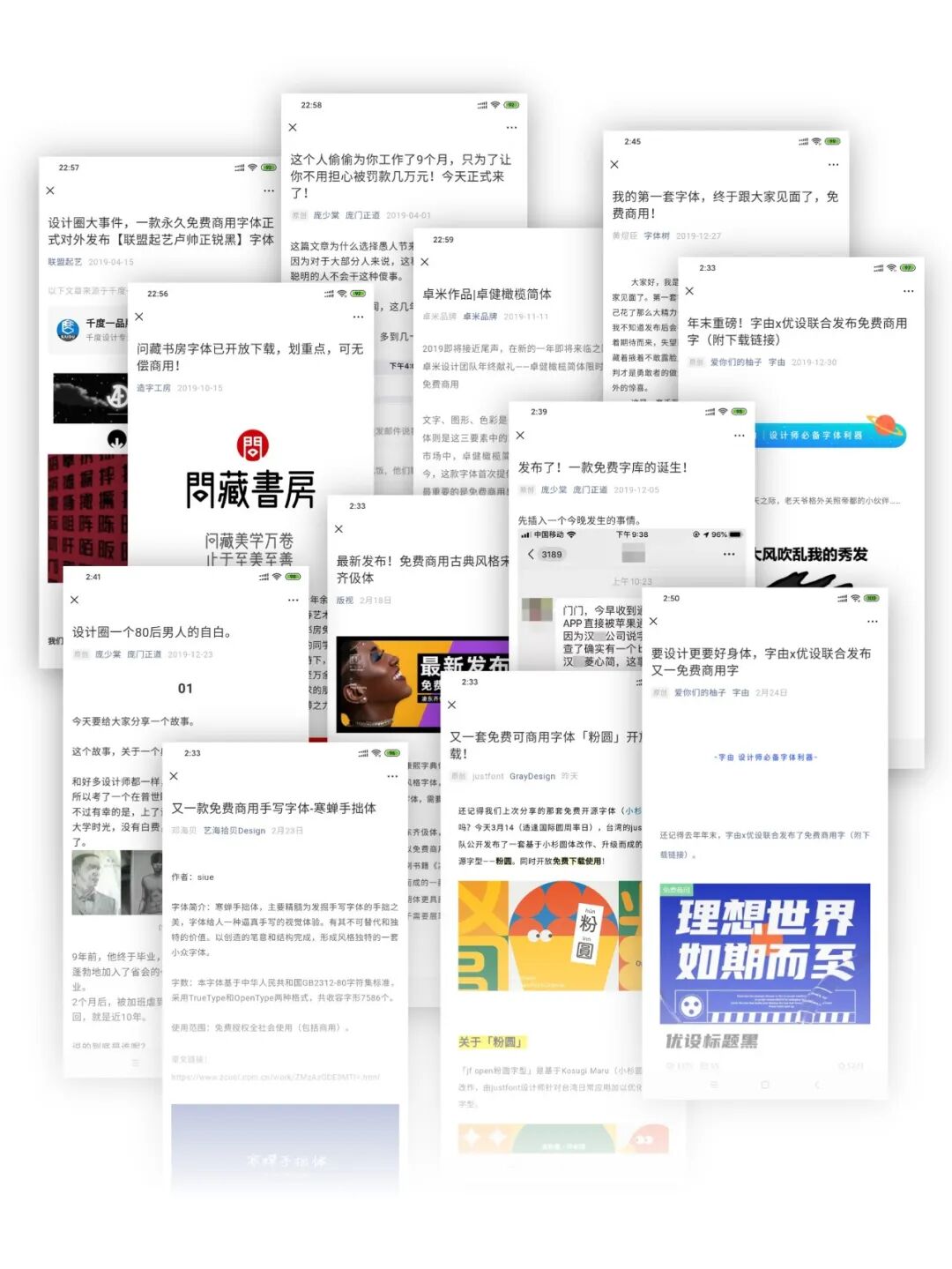Open the 字体树 account link

[657, 235]
